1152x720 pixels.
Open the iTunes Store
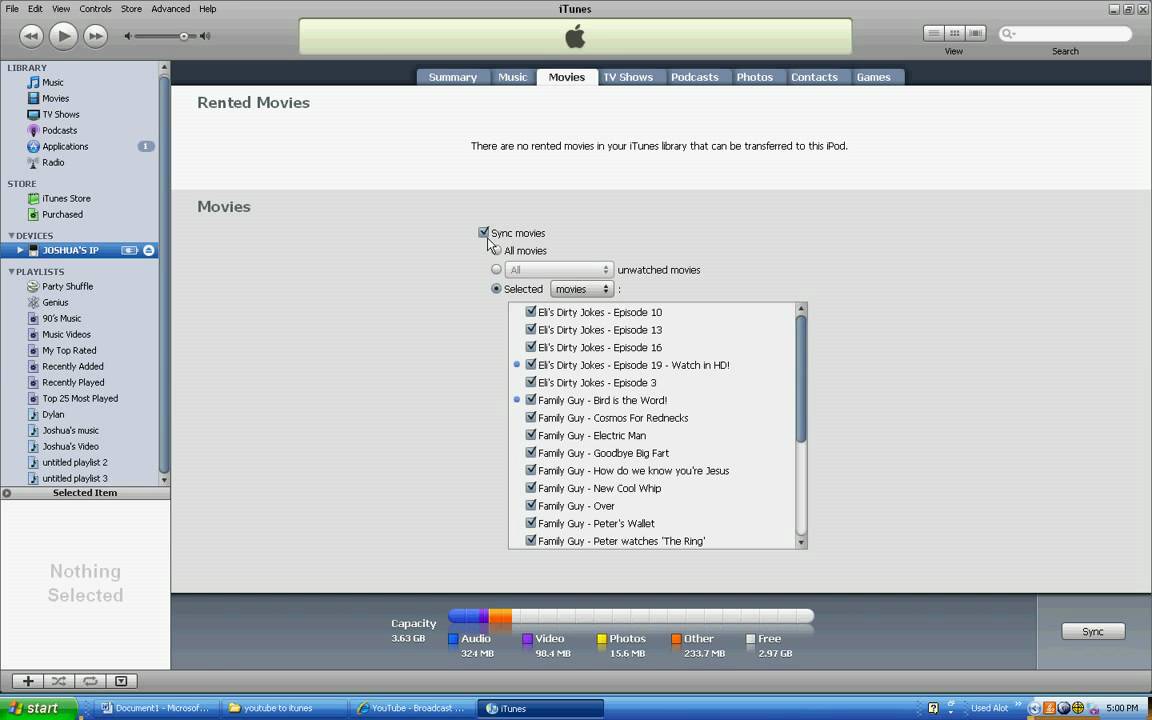click(66, 198)
